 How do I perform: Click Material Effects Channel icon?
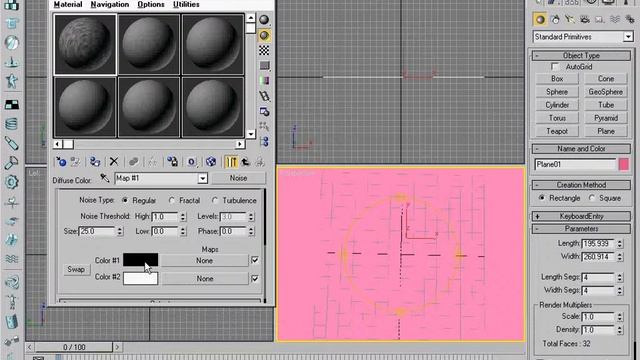(191, 162)
